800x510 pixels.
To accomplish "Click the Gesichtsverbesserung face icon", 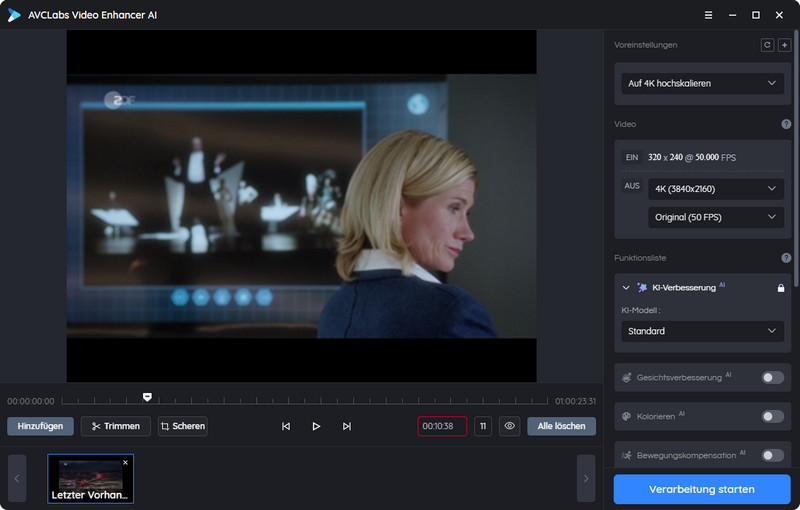I will (x=627, y=377).
